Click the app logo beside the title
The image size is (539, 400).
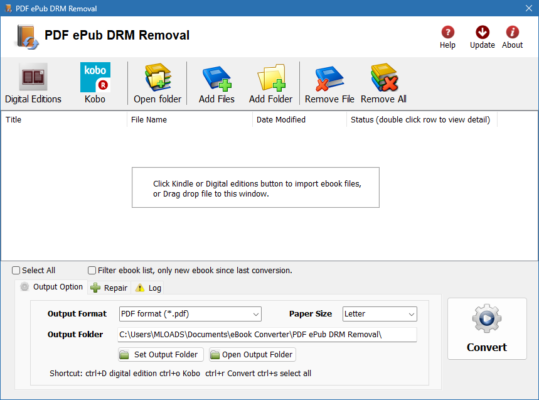pyautogui.click(x=26, y=37)
